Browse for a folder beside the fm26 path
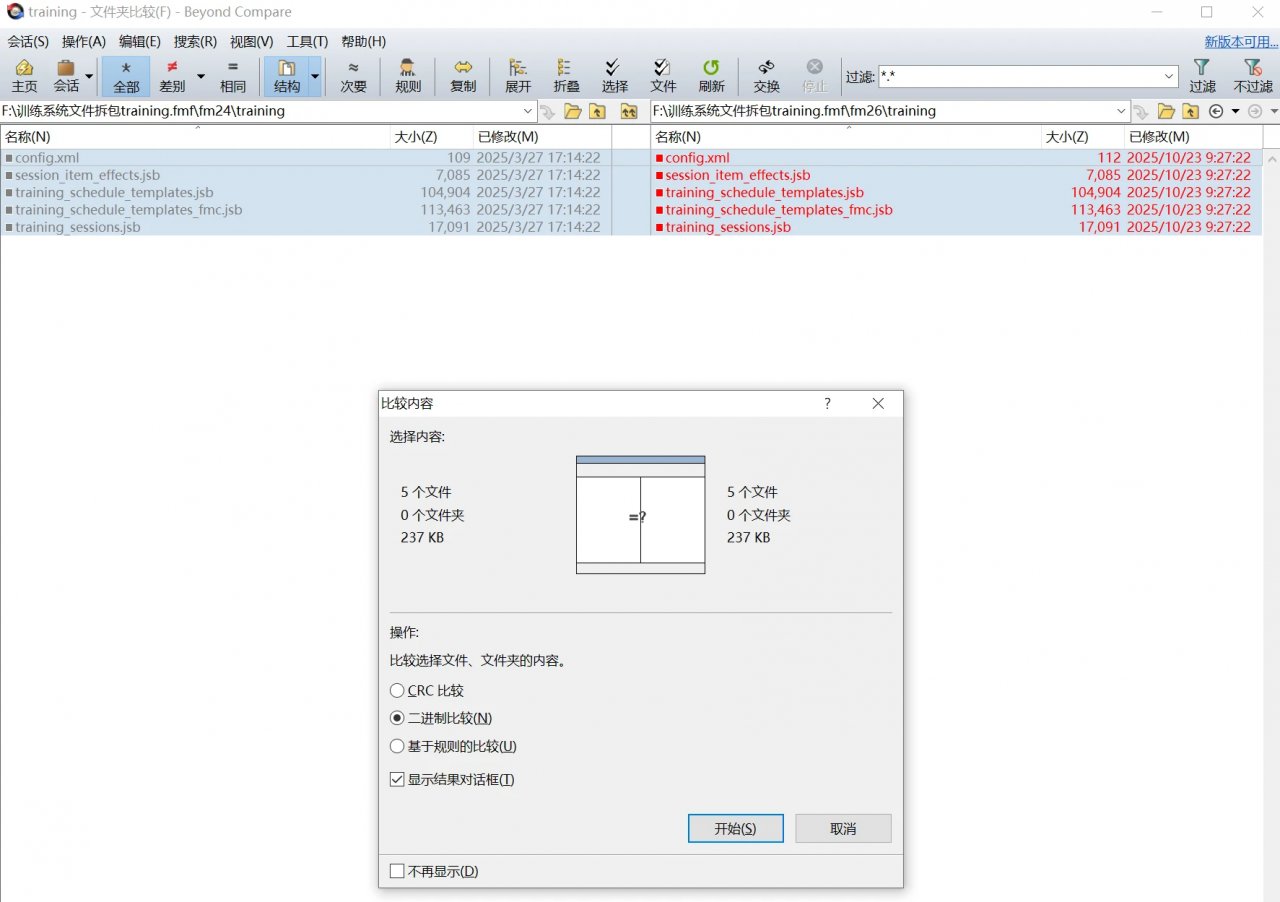 tap(1166, 111)
